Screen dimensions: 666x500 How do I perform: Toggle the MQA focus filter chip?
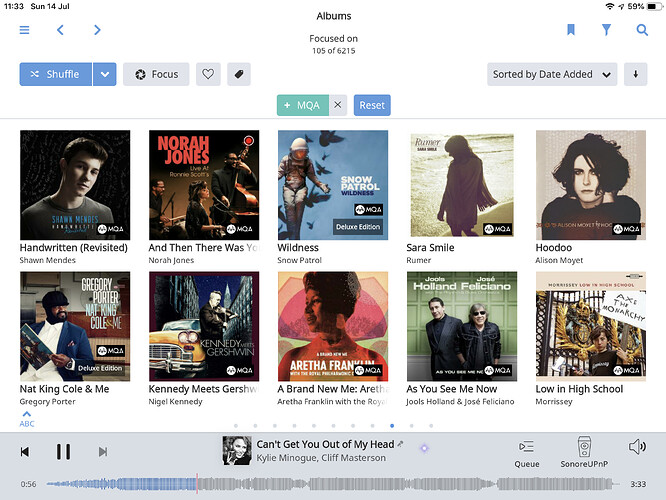[x=303, y=105]
